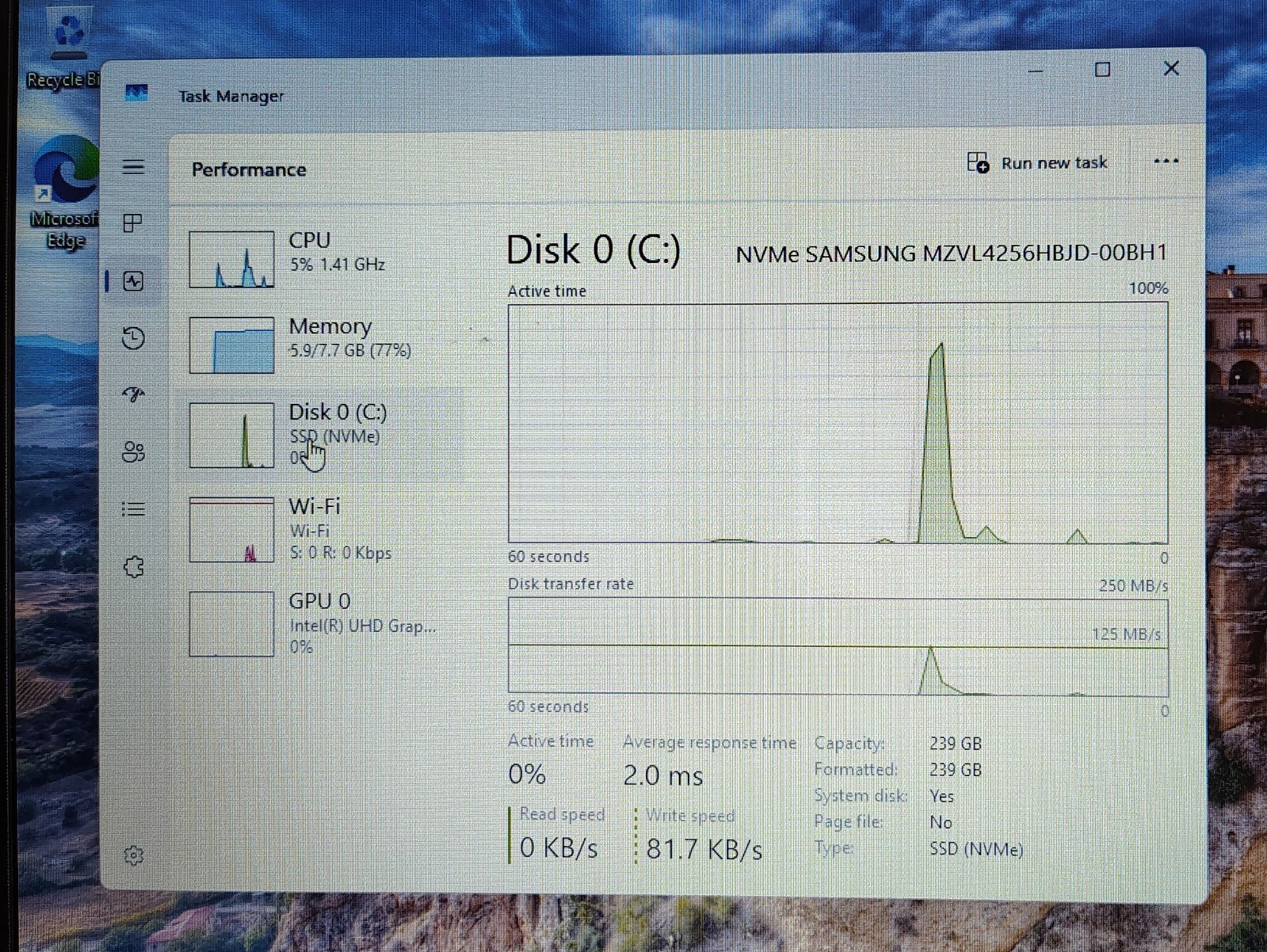Image resolution: width=1267 pixels, height=952 pixels.
Task: Select the Performance page icon in sidebar
Action: [133, 281]
